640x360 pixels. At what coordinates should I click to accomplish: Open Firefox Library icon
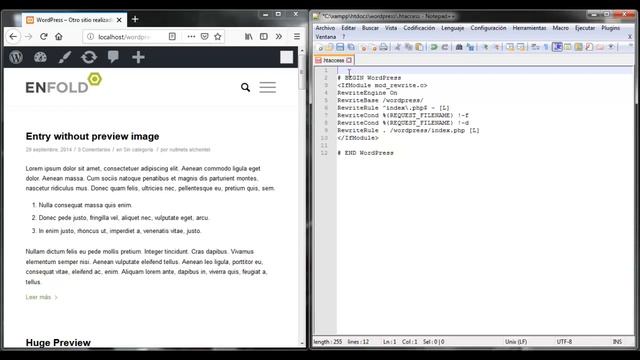[249, 37]
